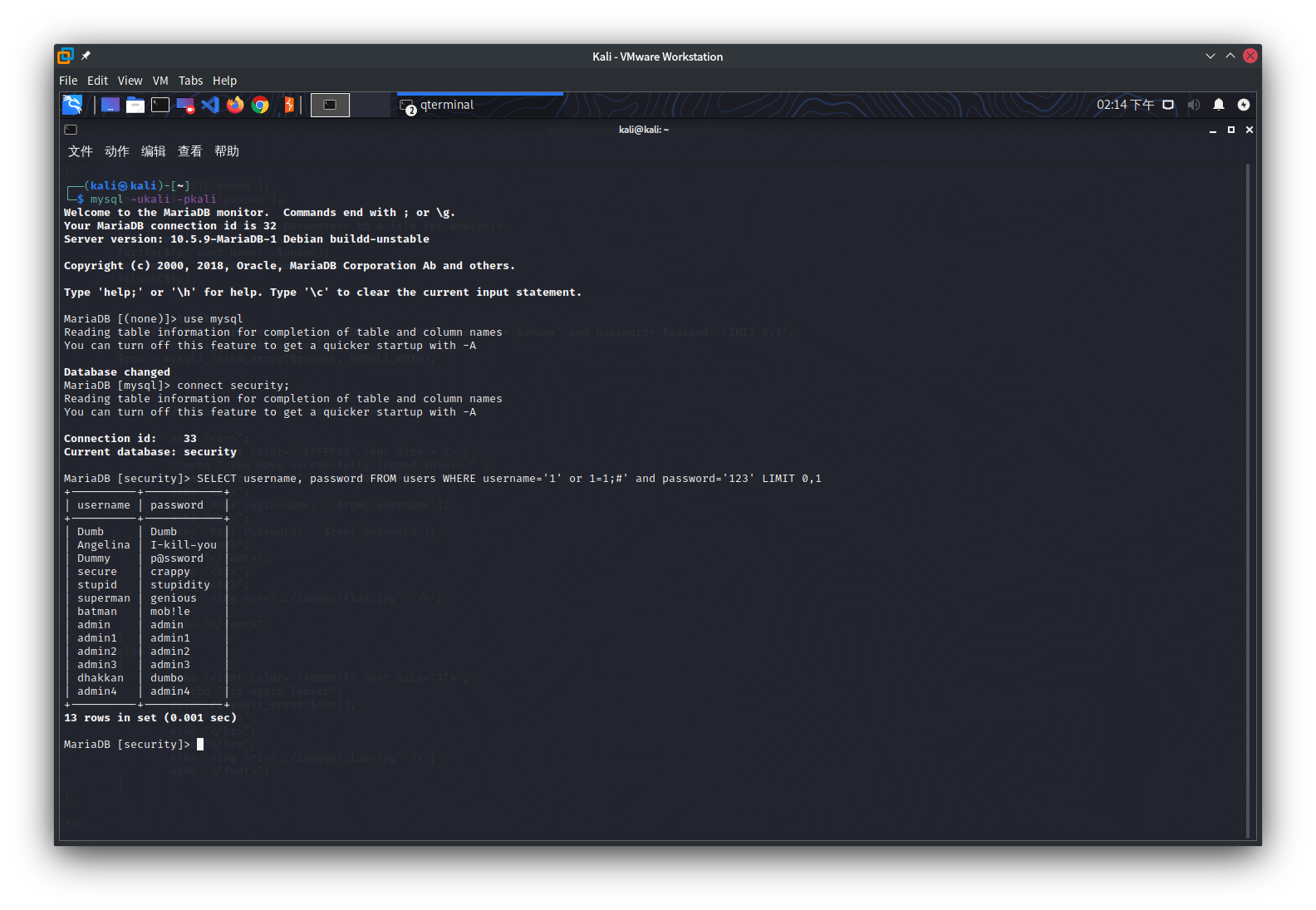Screen dimensions: 1316x910
Task: Click the 'crappy' password cell
Action: [170, 572]
